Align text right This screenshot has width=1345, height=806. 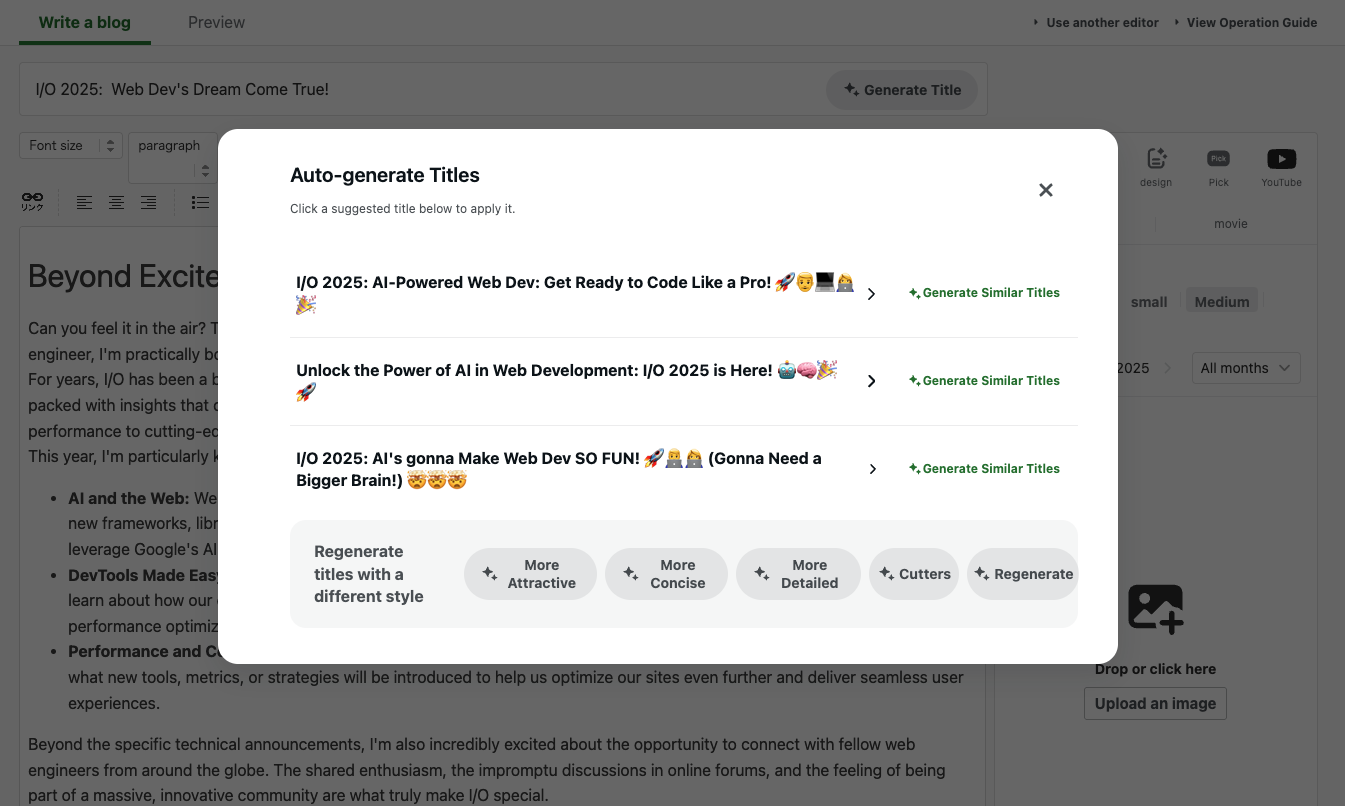(x=149, y=203)
